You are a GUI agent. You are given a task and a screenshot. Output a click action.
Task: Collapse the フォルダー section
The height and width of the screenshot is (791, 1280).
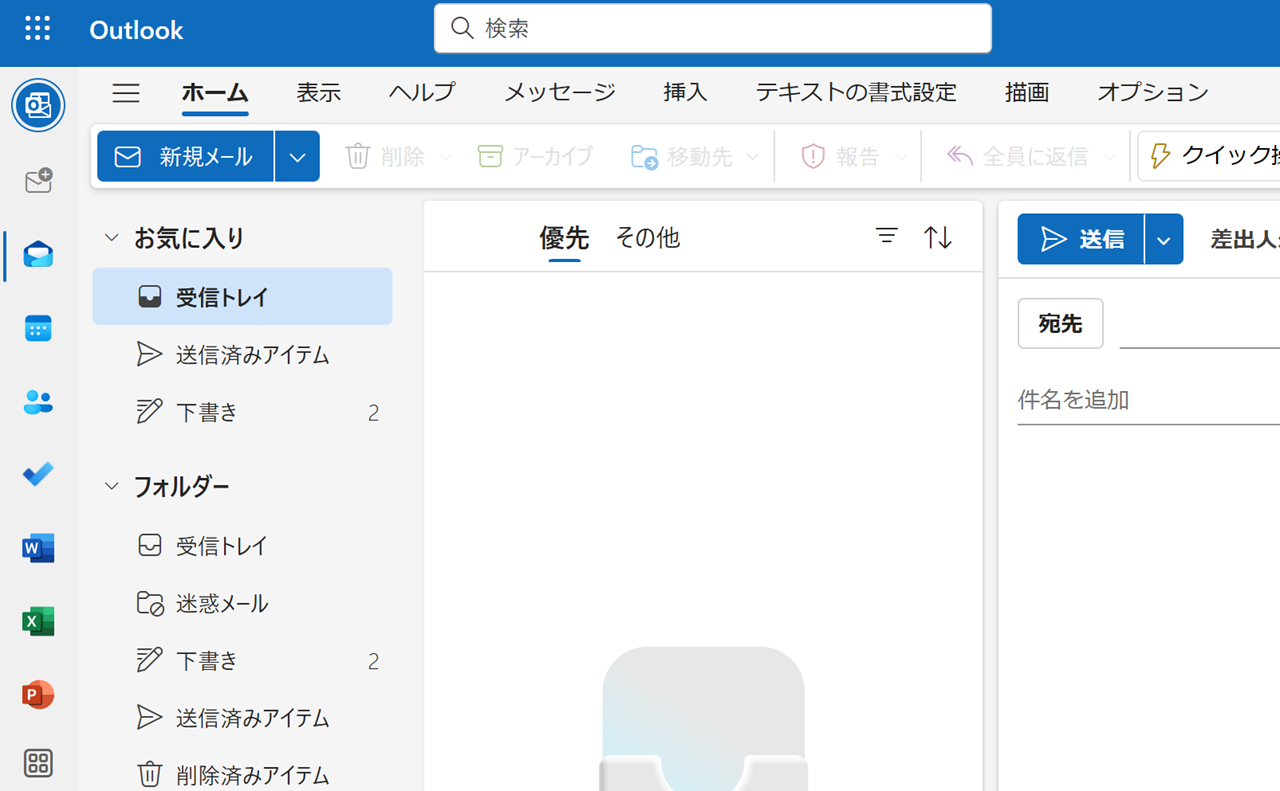click(111, 487)
